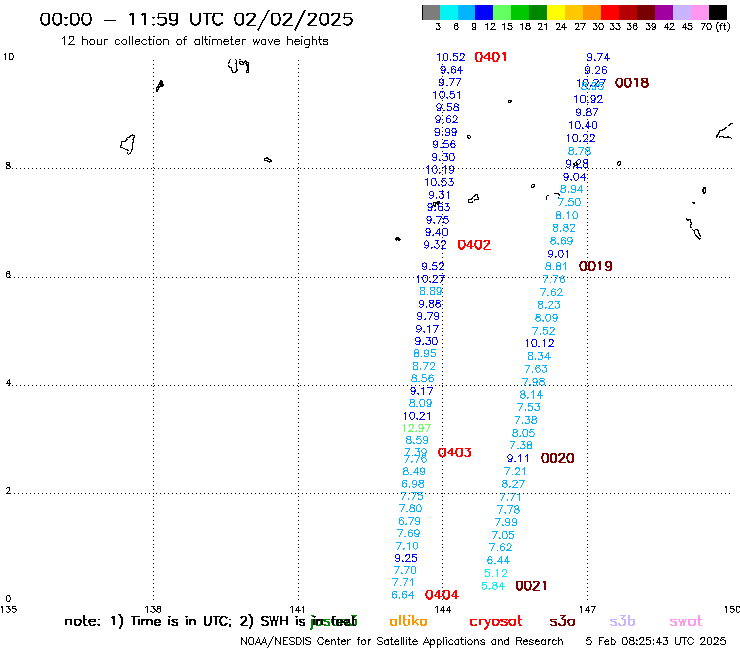This screenshot has width=740, height=650.
Task: Click the wave height value 10.53
Action: (x=439, y=182)
